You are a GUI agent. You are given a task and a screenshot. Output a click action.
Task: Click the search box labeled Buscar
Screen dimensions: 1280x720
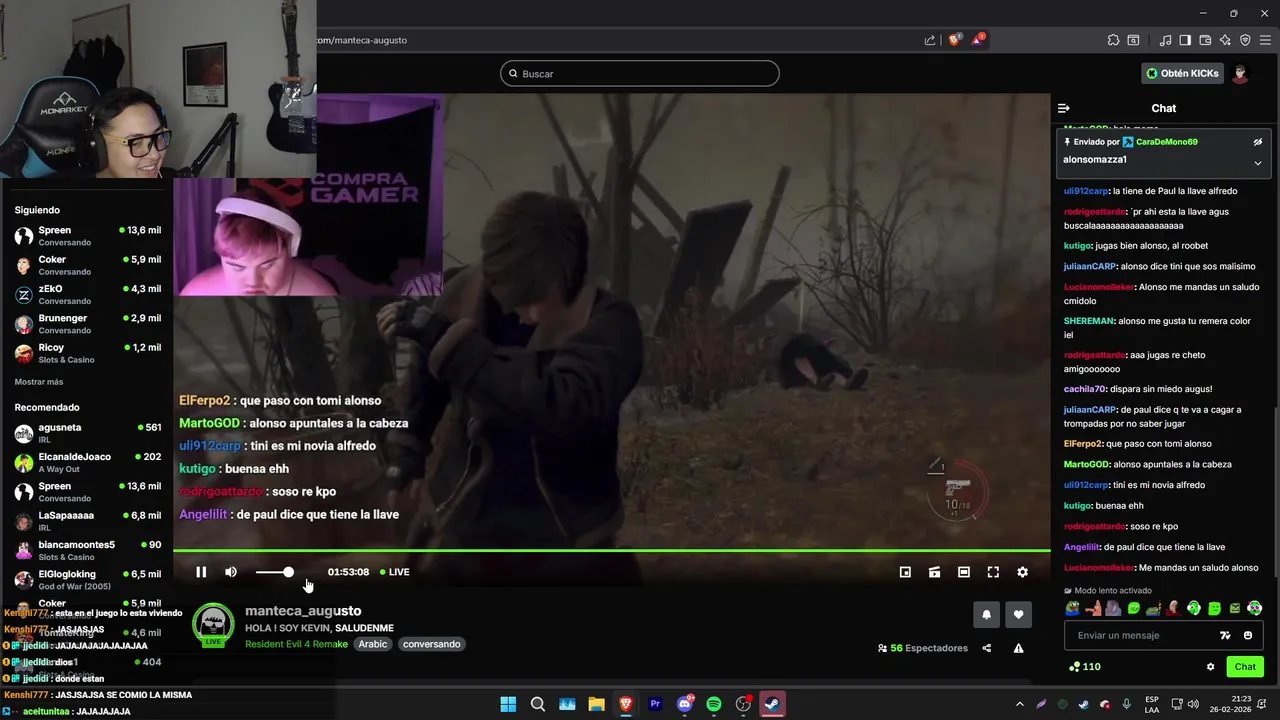[x=640, y=73]
